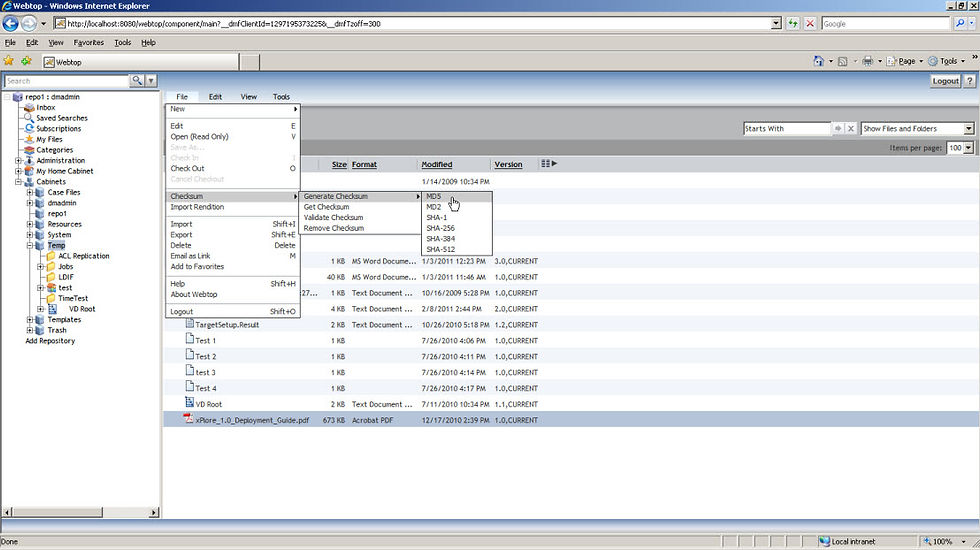Click the Stop loading icon

coord(810,24)
